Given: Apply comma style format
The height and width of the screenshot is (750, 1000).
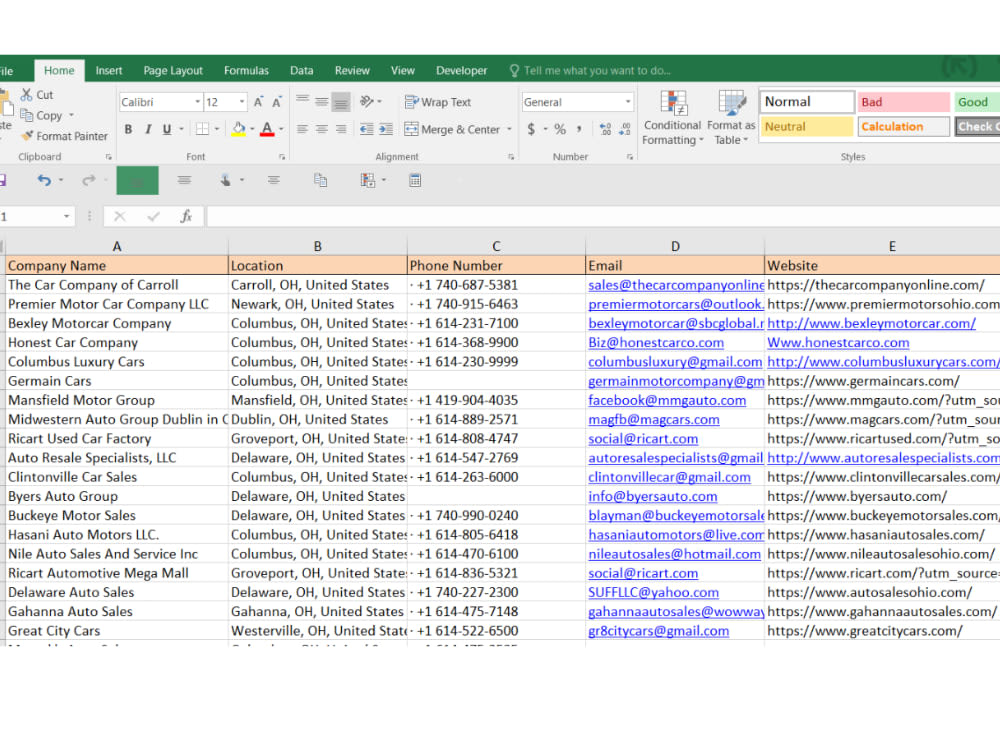Looking at the screenshot, I should point(579,129).
